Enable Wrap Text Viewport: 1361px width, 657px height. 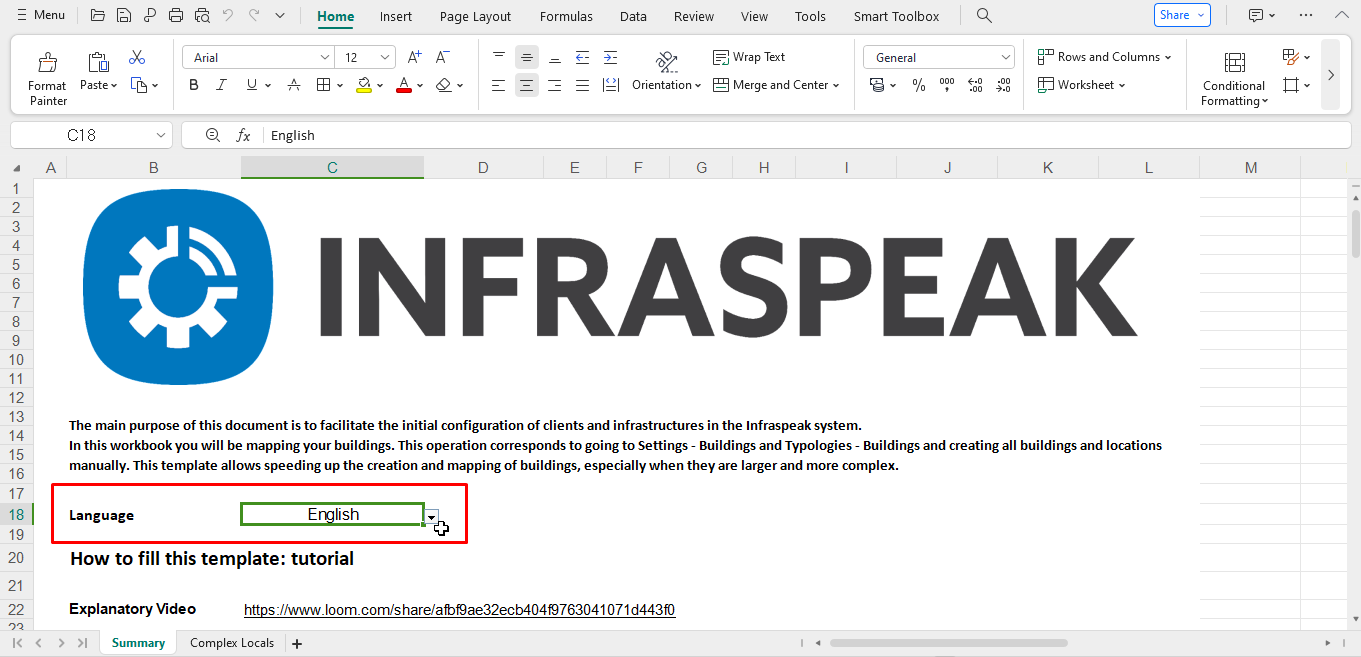749,57
